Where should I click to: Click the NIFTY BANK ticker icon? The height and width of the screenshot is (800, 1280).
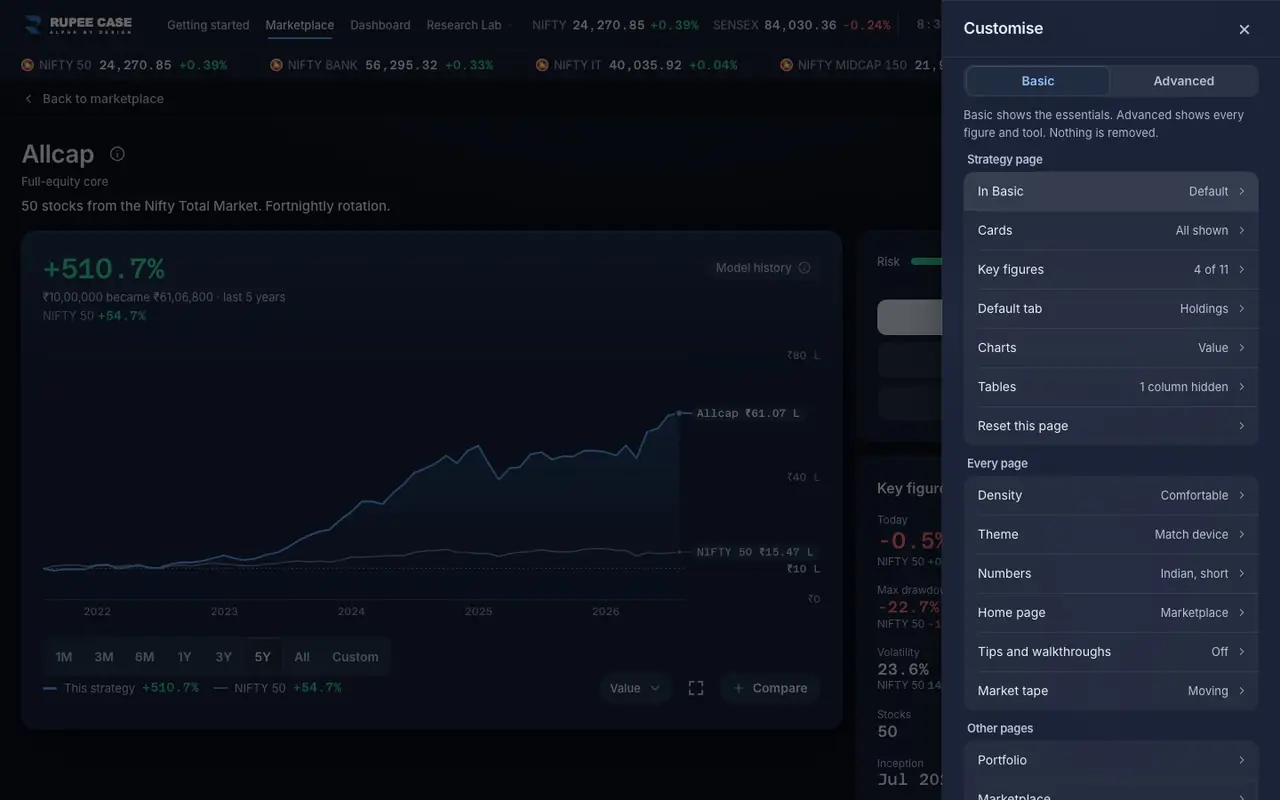[276, 65]
